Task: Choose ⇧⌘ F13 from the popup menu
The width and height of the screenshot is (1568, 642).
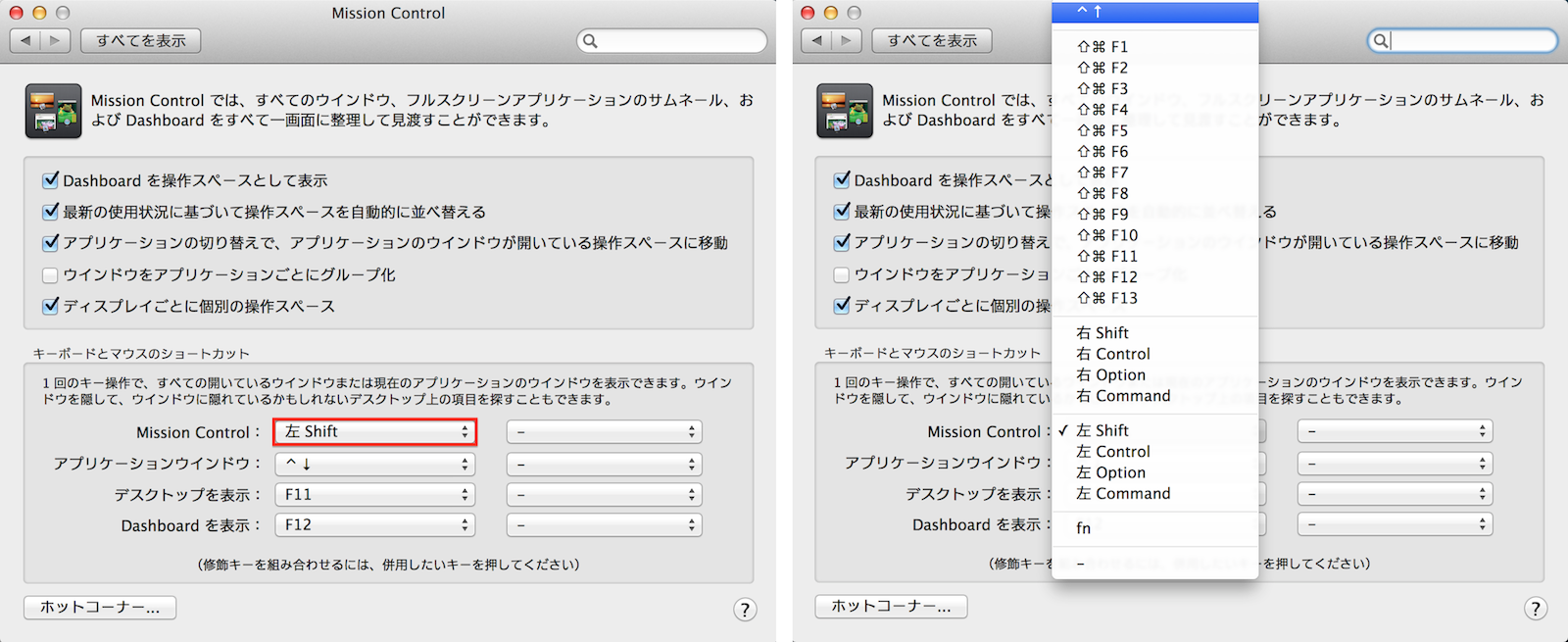Action: (1154, 298)
